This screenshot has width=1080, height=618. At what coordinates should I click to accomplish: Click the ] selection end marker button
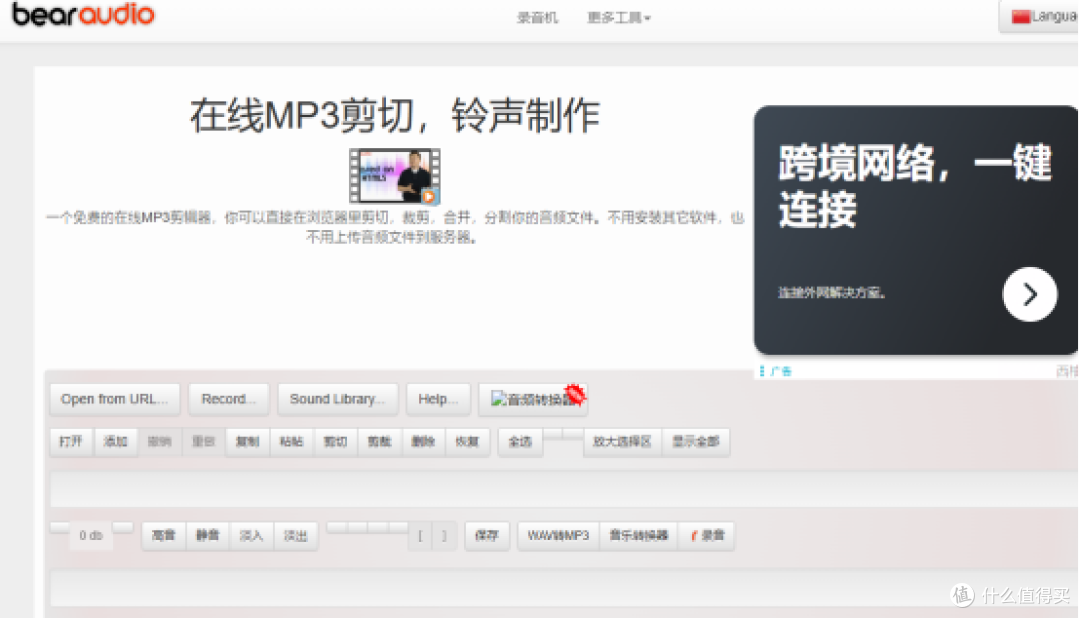click(x=444, y=535)
